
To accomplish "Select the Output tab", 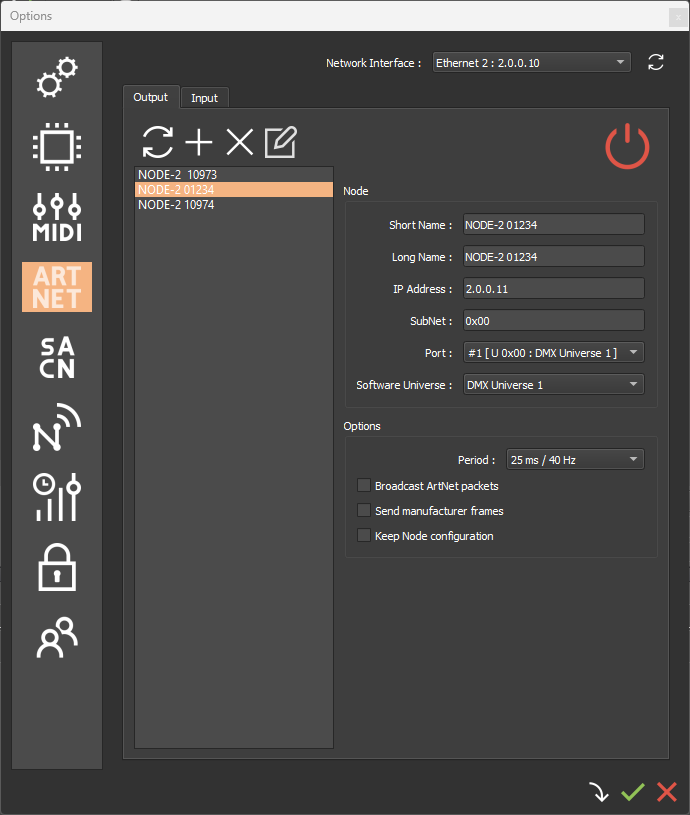I will click(x=151, y=97).
